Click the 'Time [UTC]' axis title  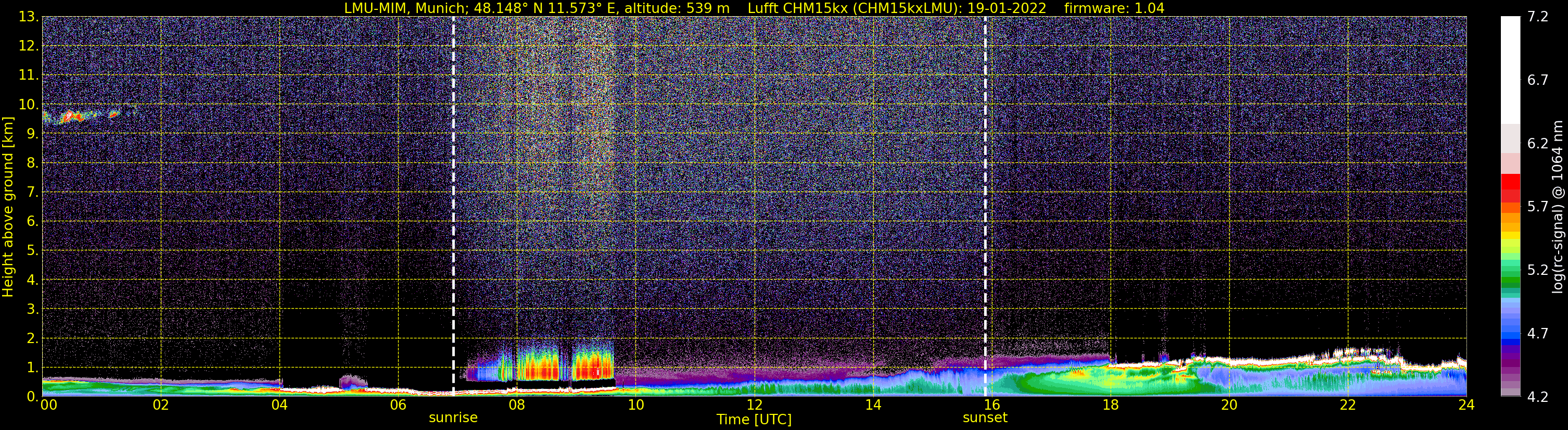point(754,420)
